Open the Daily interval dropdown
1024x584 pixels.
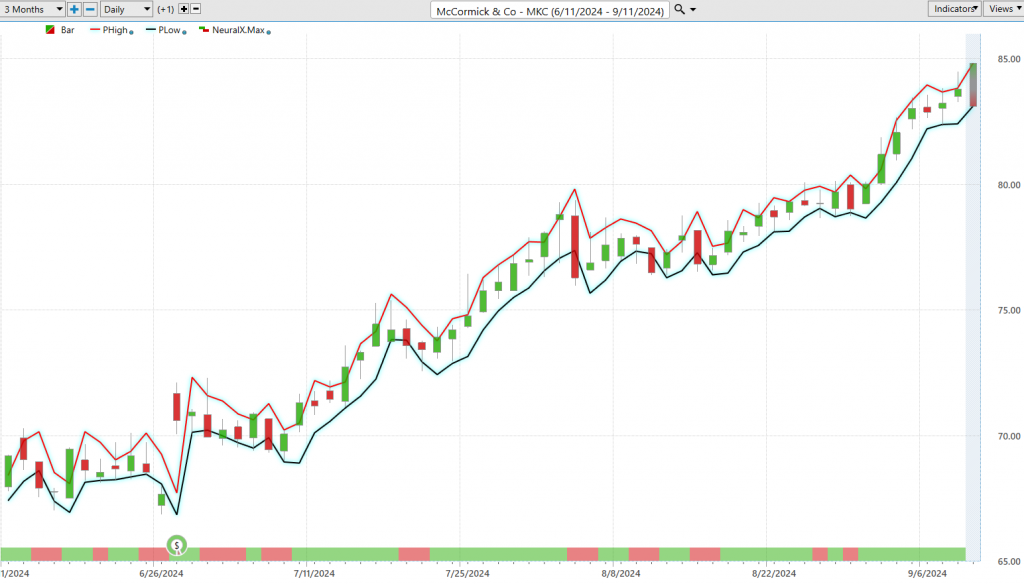click(127, 9)
